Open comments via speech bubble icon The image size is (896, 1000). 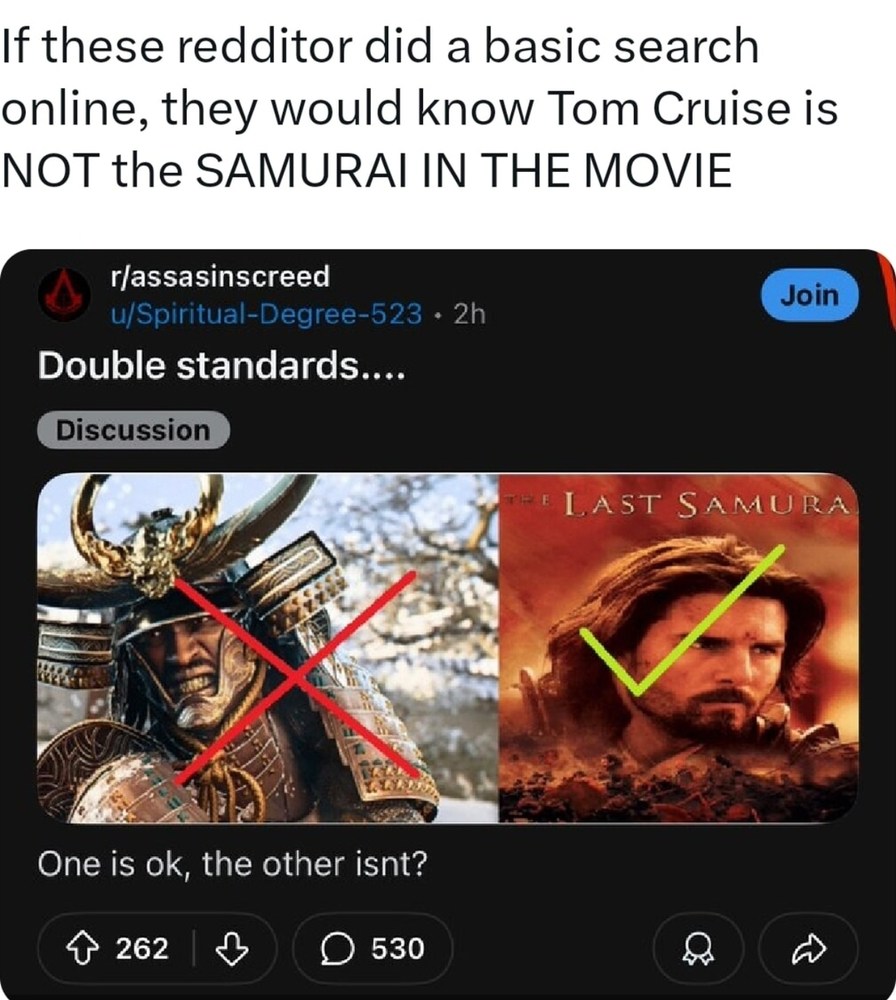coord(337,948)
